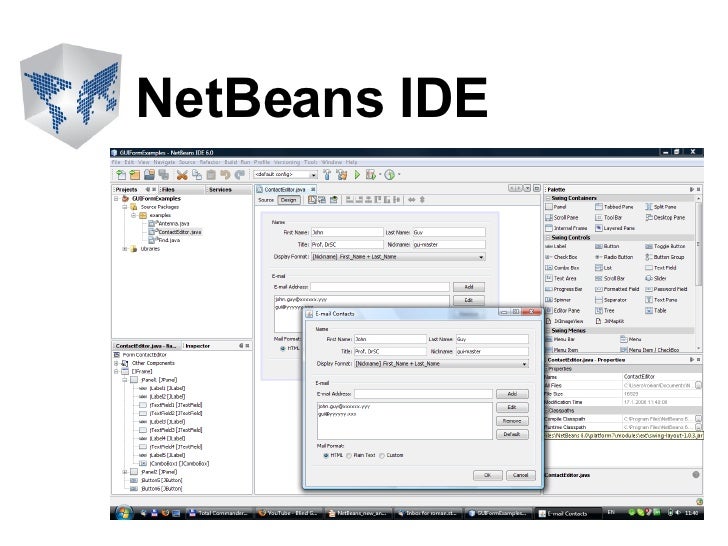This screenshot has width=728, height=546.
Task: Open the File menu
Action: (116, 162)
